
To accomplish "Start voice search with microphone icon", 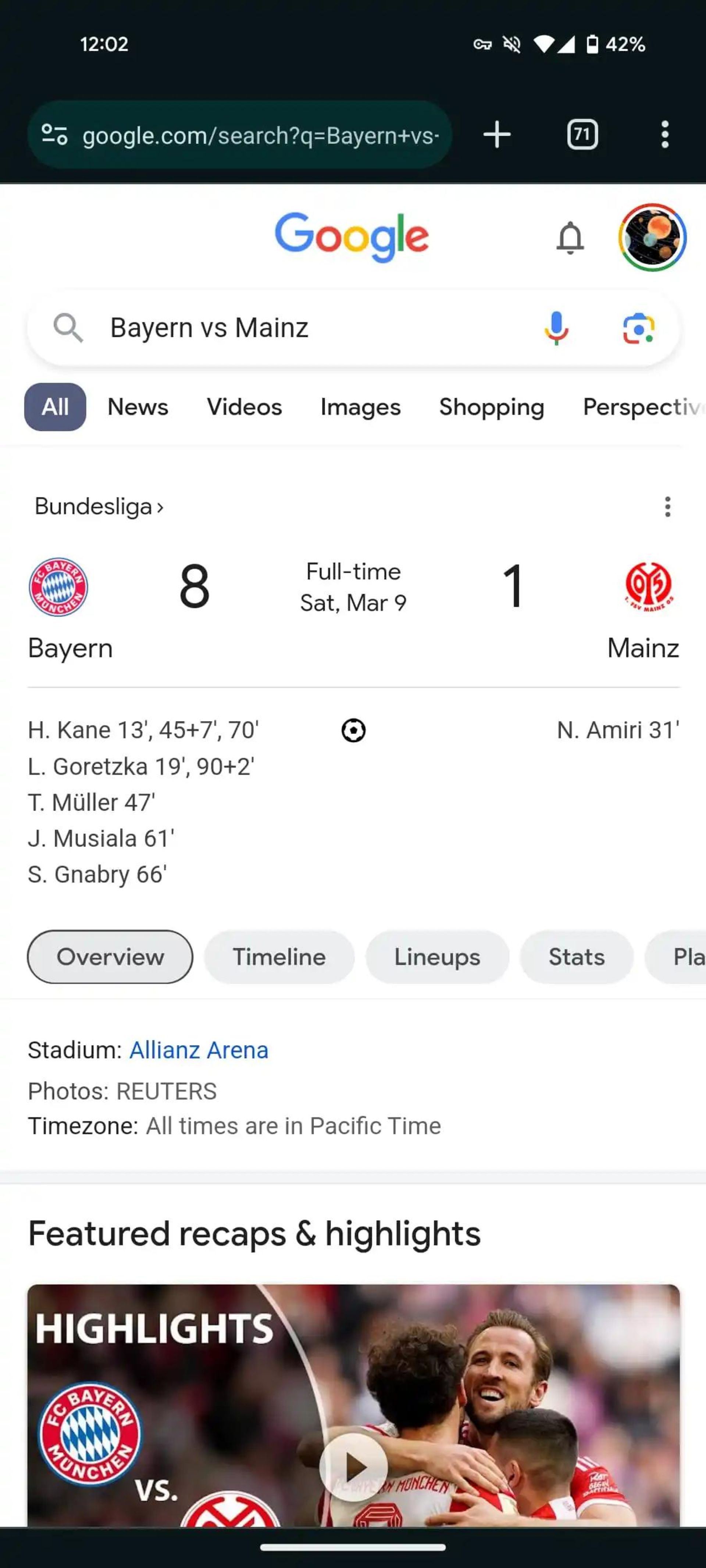I will (x=556, y=328).
